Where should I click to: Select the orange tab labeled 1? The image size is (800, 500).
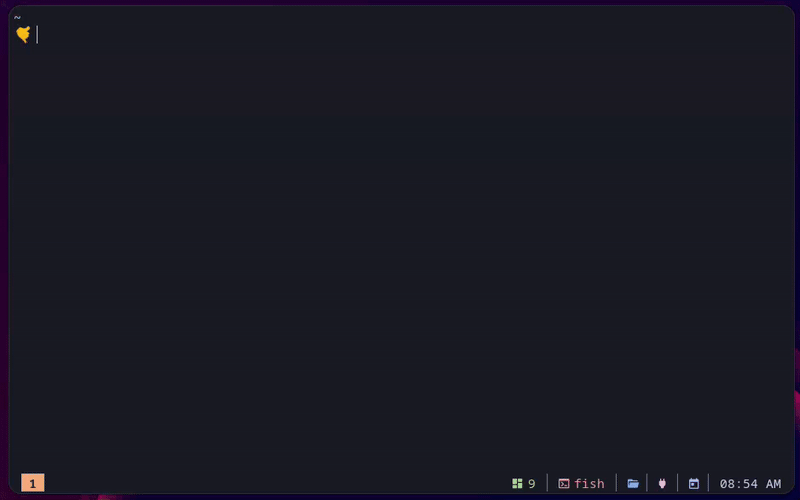pyautogui.click(x=33, y=483)
